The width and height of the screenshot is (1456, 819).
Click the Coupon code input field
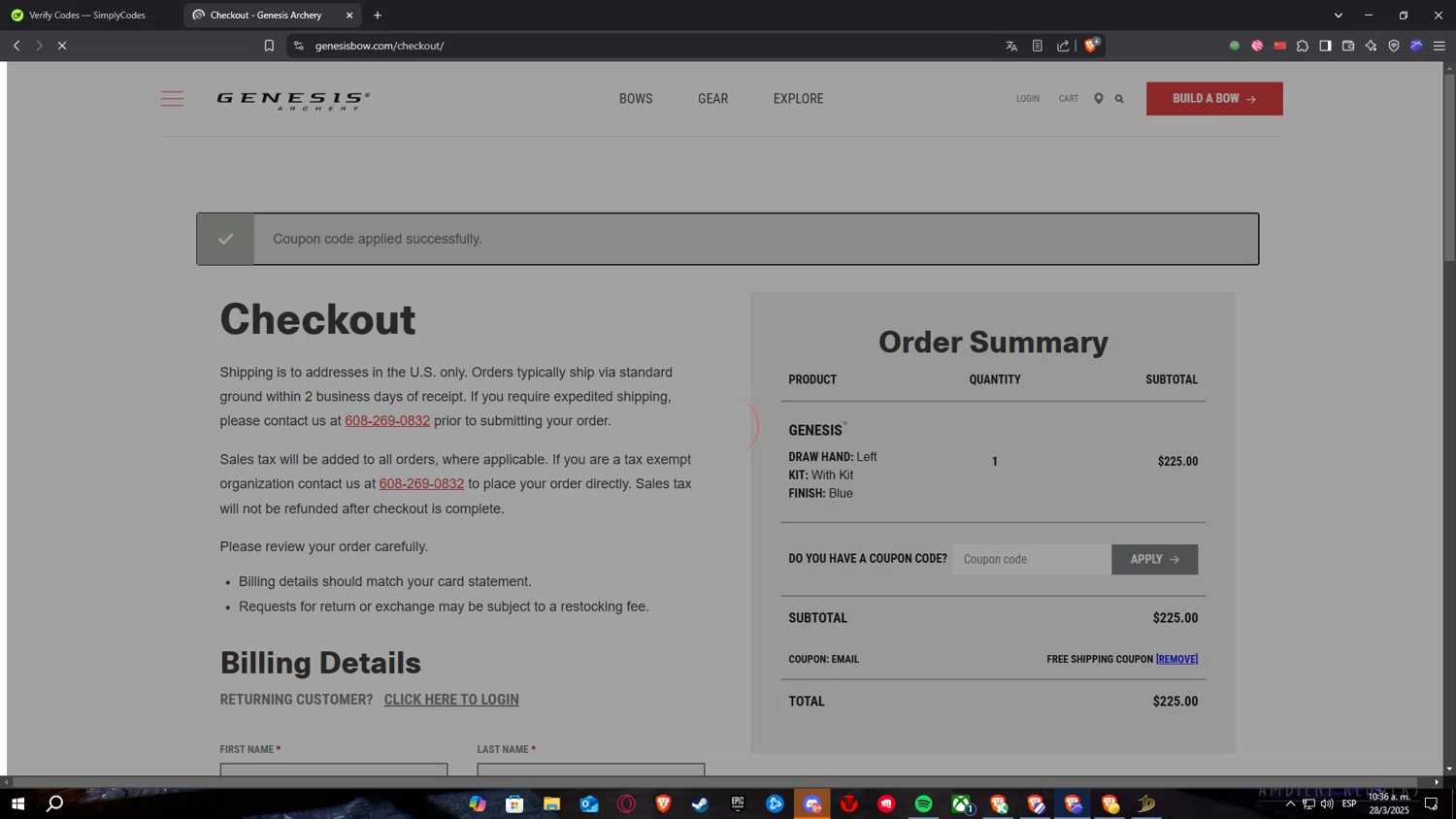(1032, 559)
